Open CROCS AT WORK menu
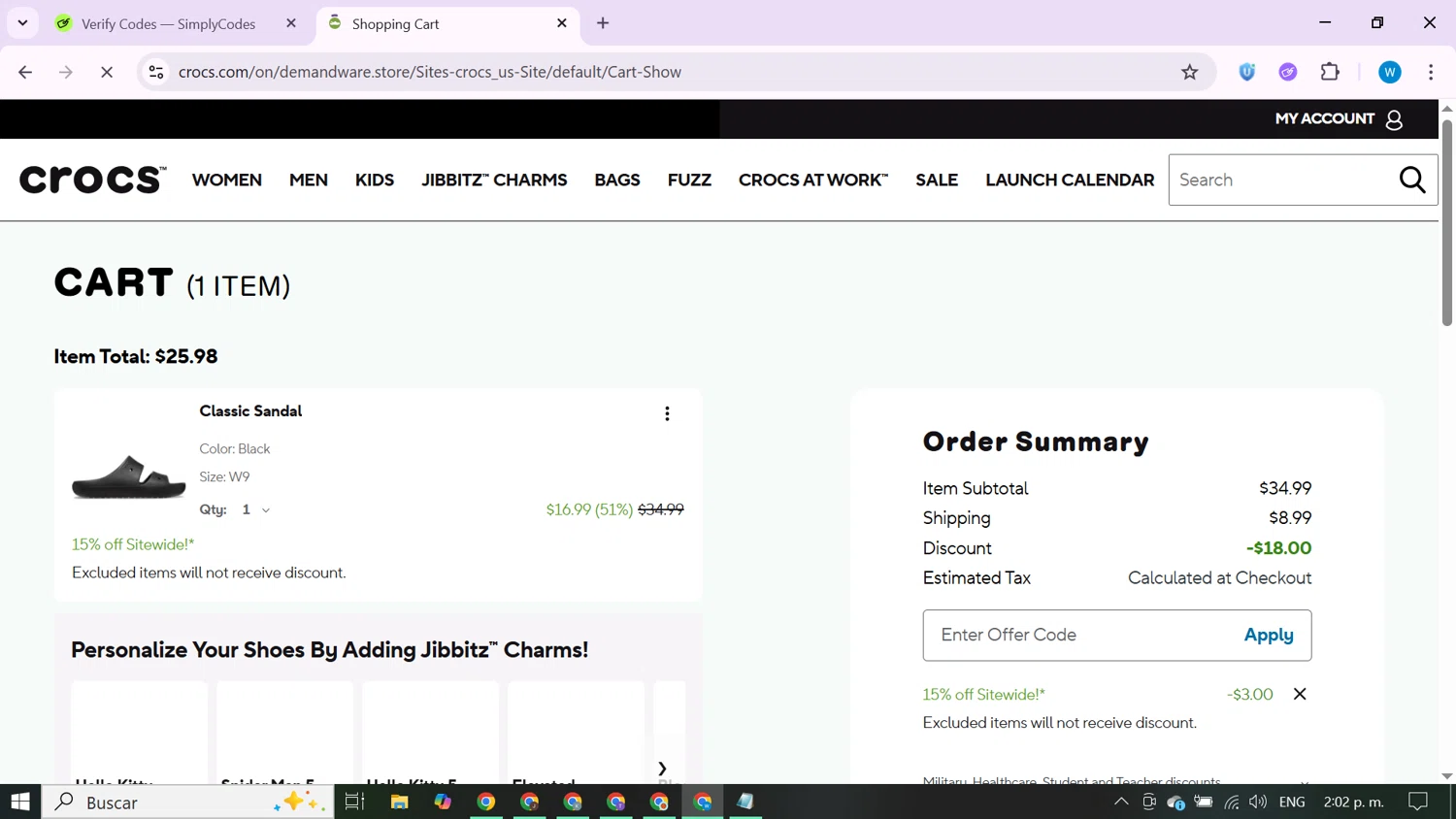 coord(813,180)
